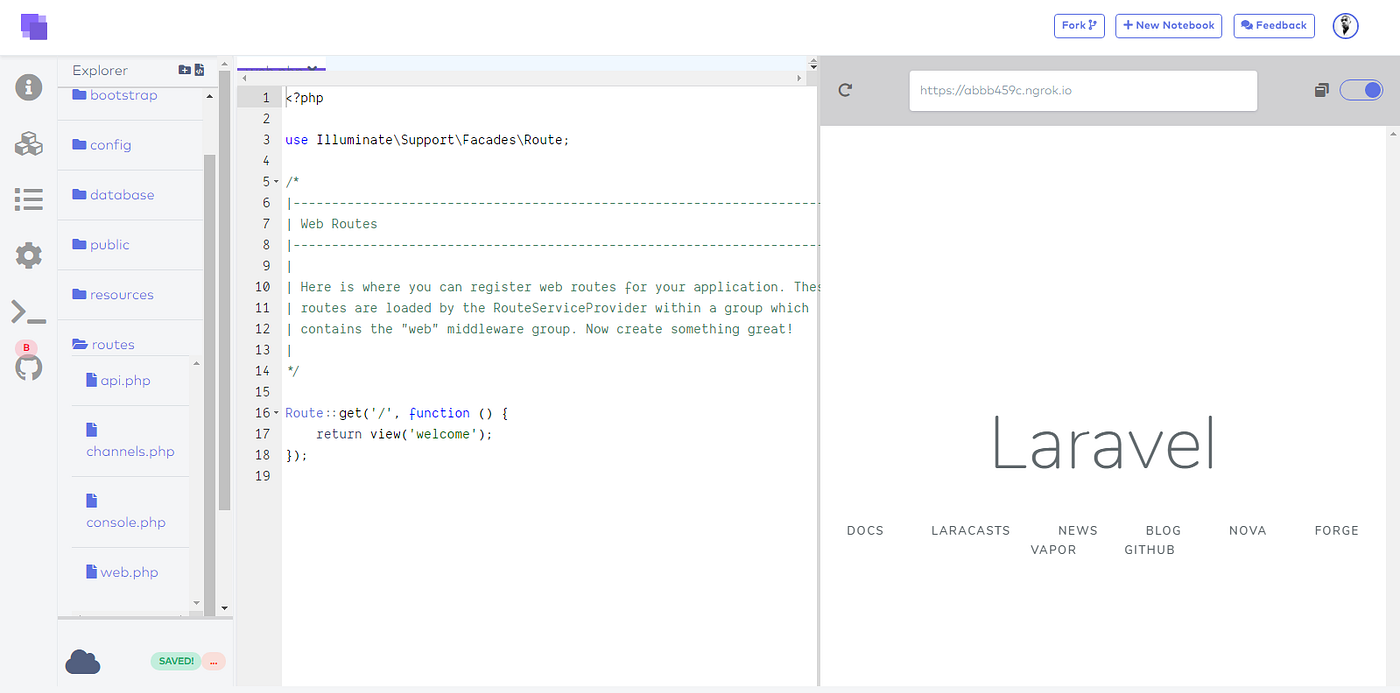This screenshot has height=693, width=1400.
Task: Create a New Notebook
Action: (x=1168, y=25)
